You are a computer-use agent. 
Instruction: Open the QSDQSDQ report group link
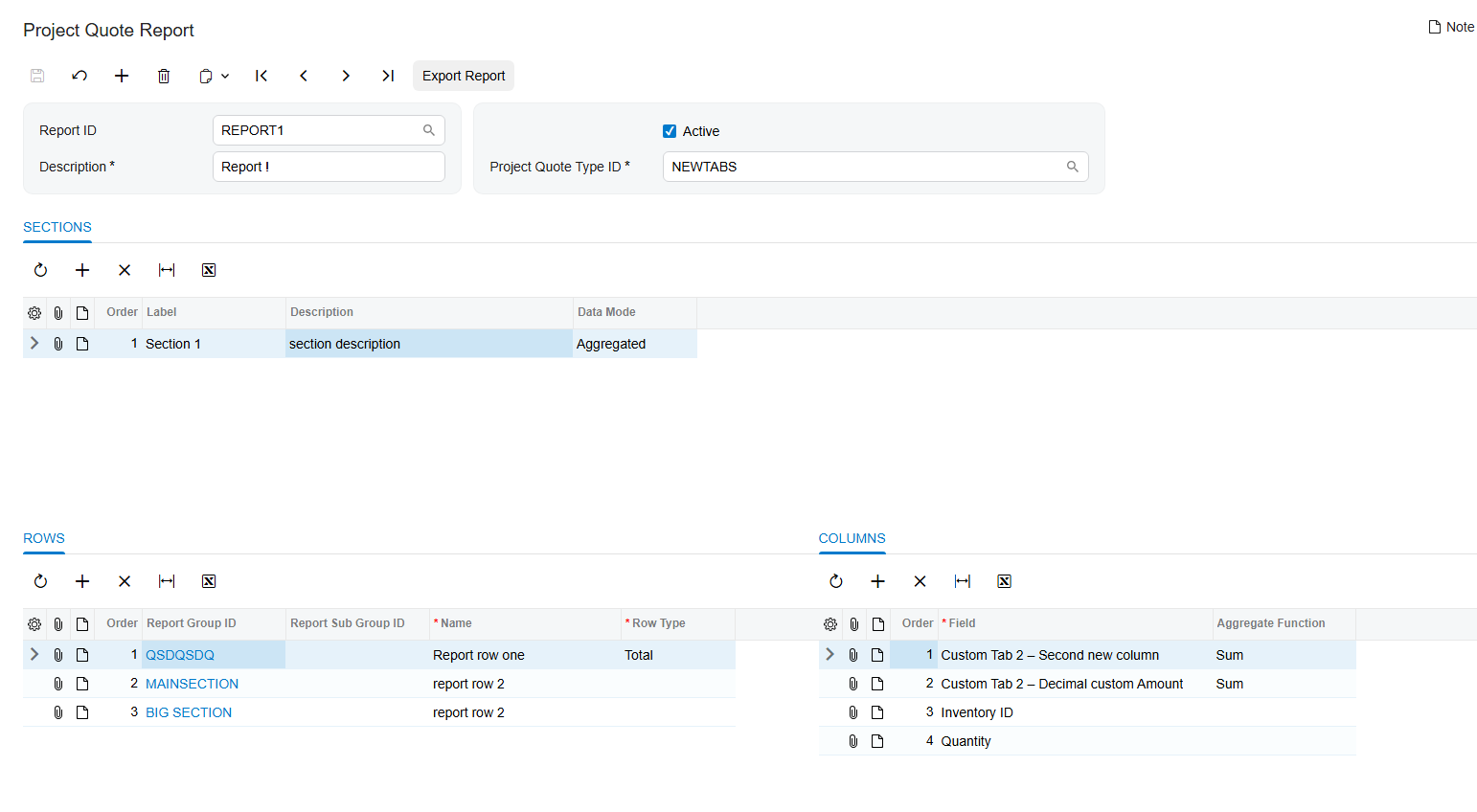[180, 655]
